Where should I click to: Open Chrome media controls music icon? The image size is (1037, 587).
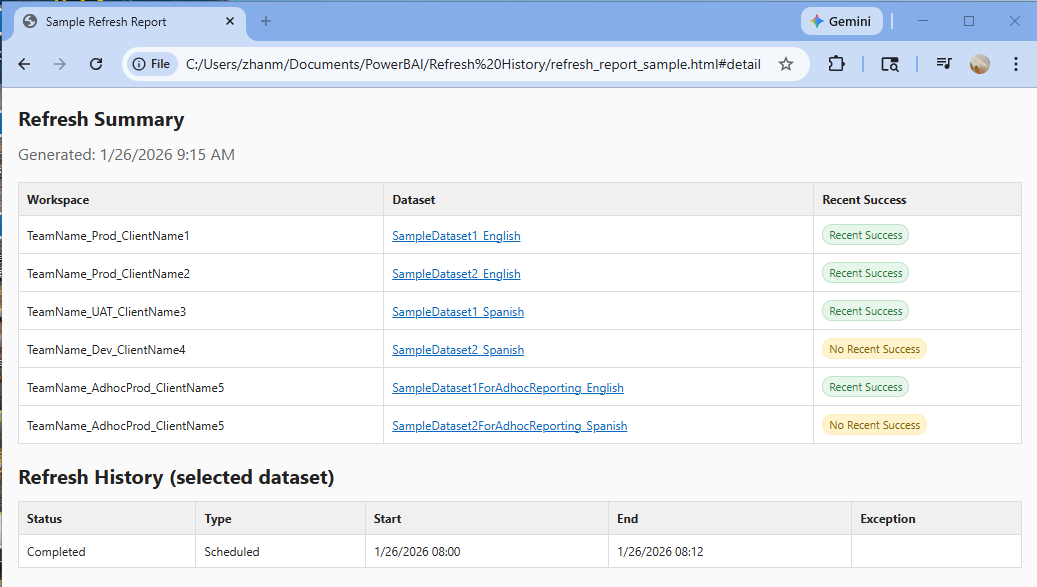click(x=942, y=63)
